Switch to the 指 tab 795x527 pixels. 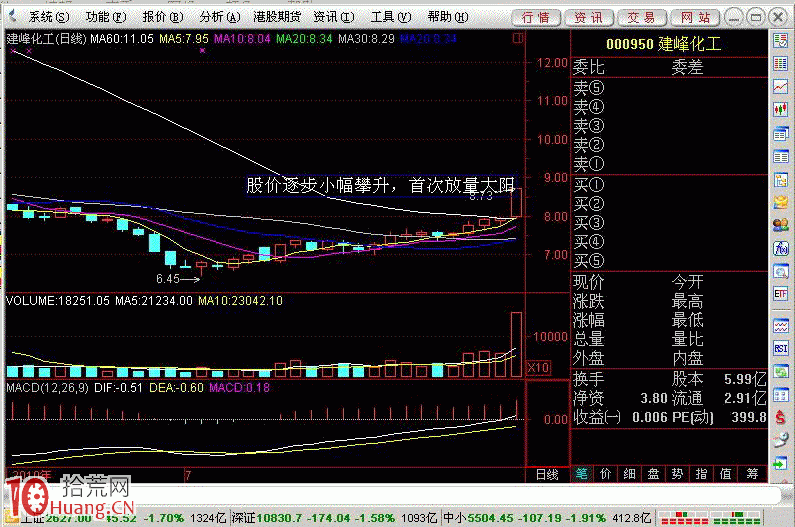click(701, 474)
